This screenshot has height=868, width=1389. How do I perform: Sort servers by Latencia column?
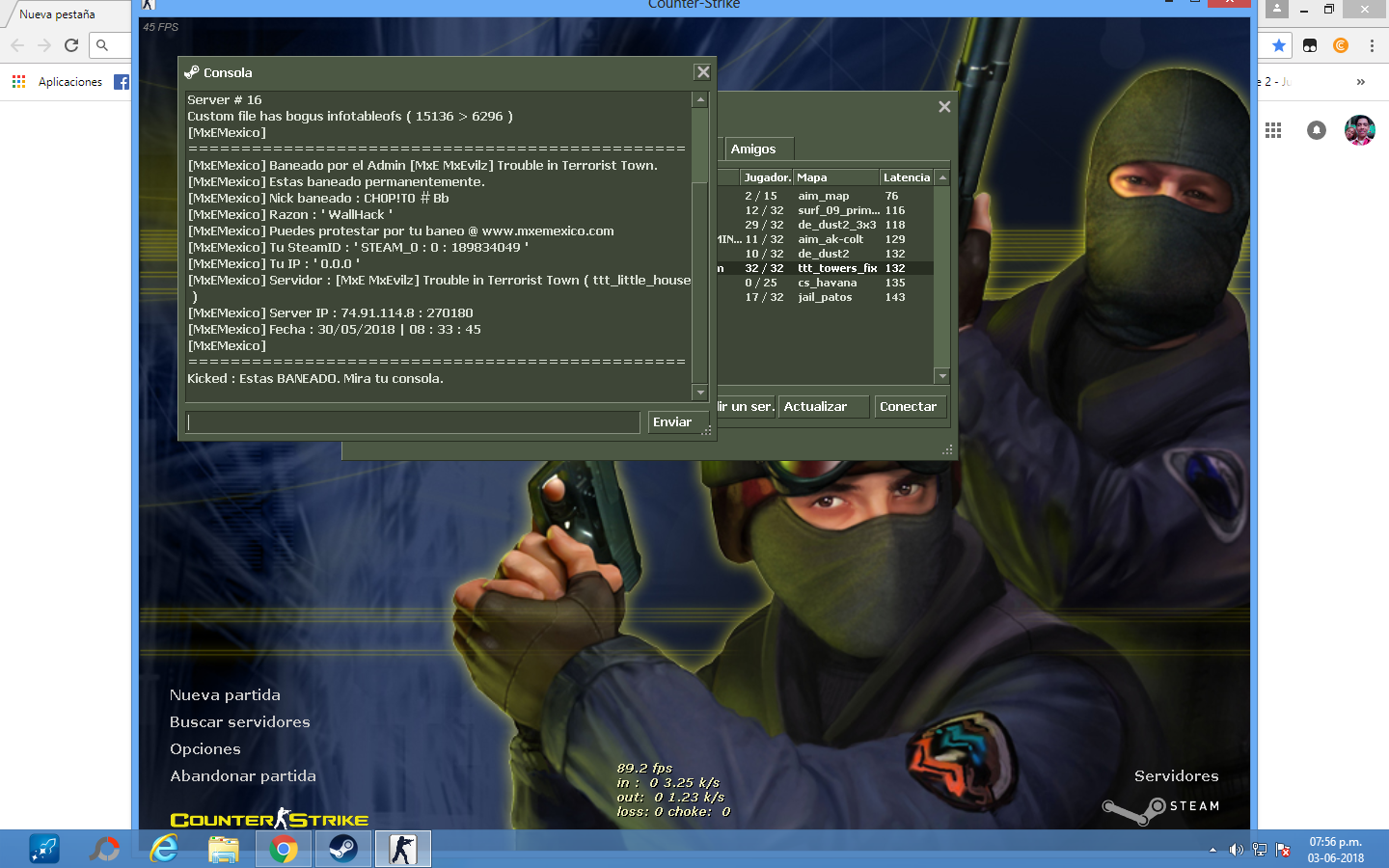[x=907, y=177]
